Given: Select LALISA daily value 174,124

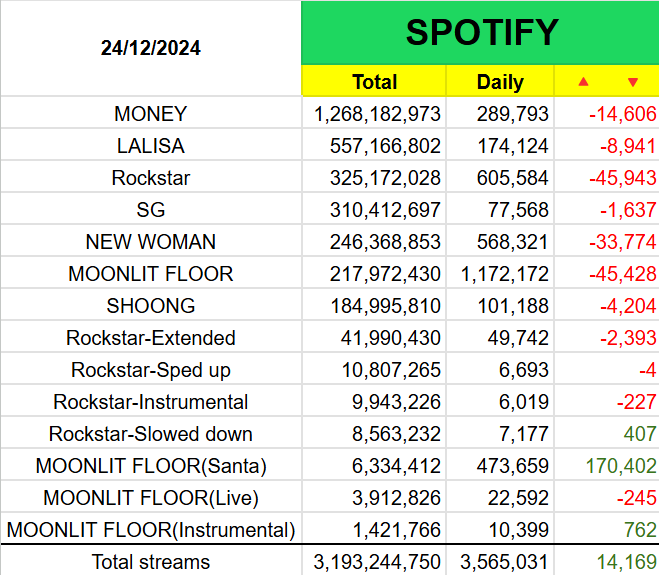Looking at the screenshot, I should point(500,145).
